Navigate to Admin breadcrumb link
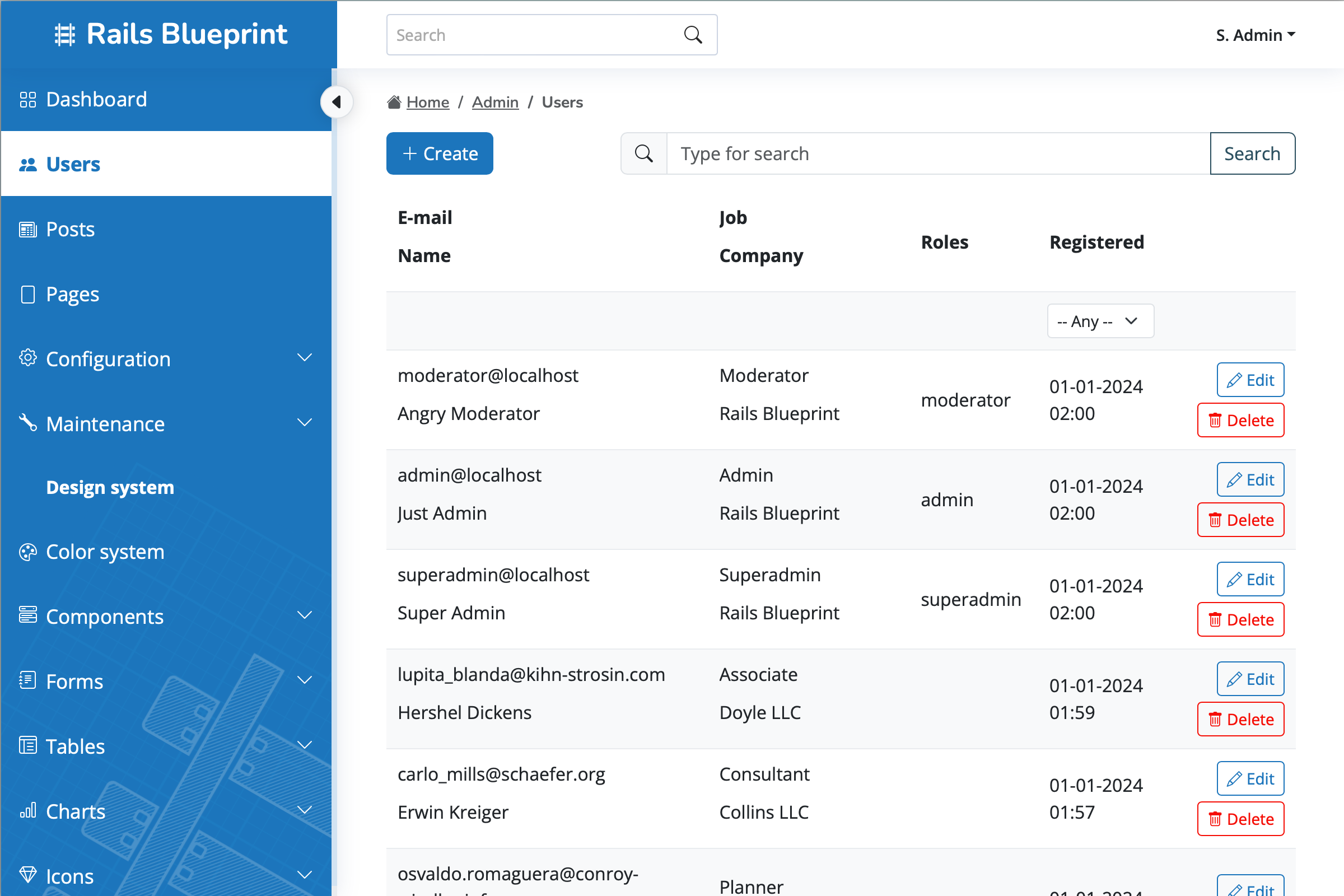 coord(495,102)
